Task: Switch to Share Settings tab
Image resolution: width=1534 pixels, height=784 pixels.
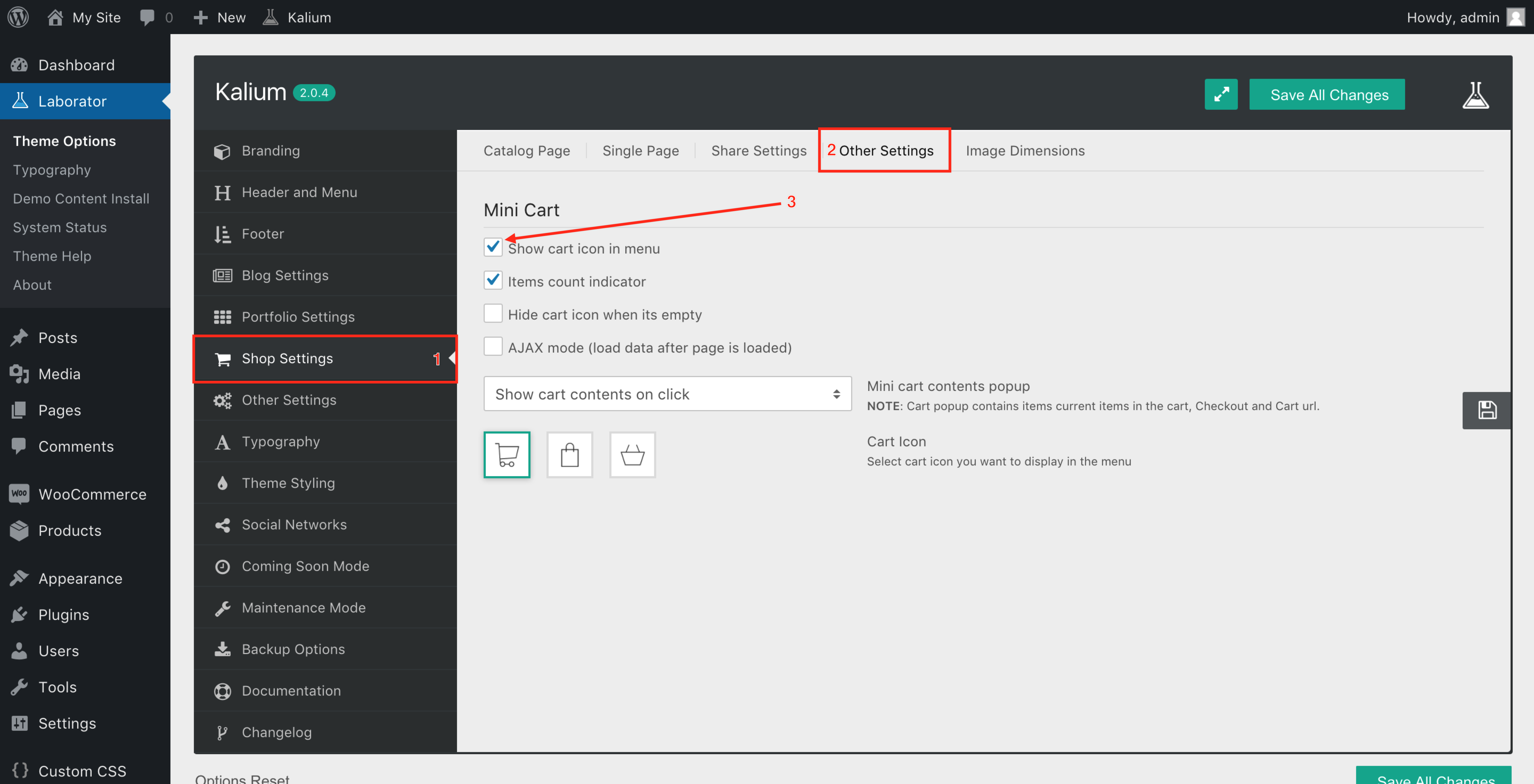Action: click(x=759, y=151)
